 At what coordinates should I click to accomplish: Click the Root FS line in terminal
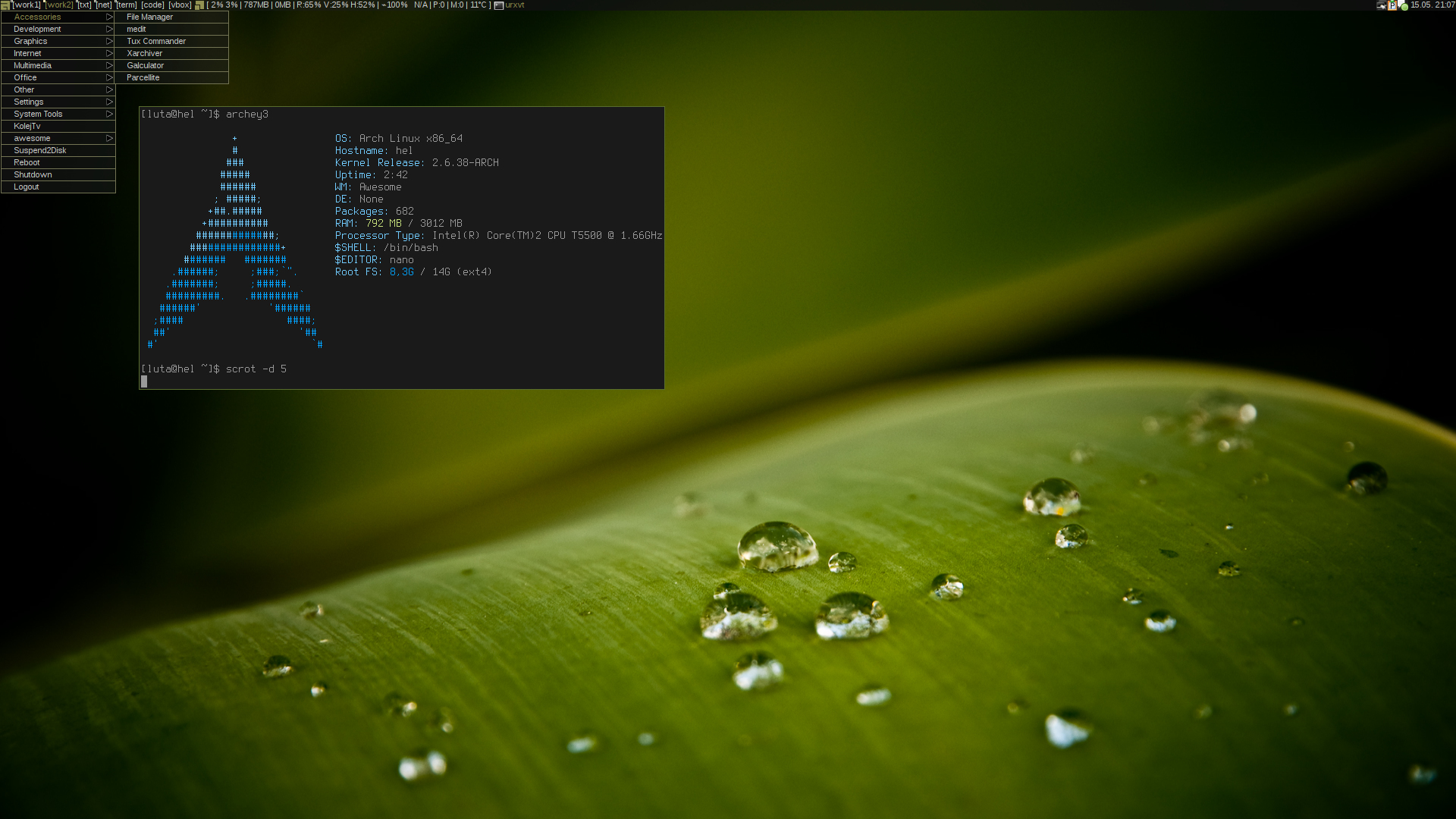tap(414, 272)
